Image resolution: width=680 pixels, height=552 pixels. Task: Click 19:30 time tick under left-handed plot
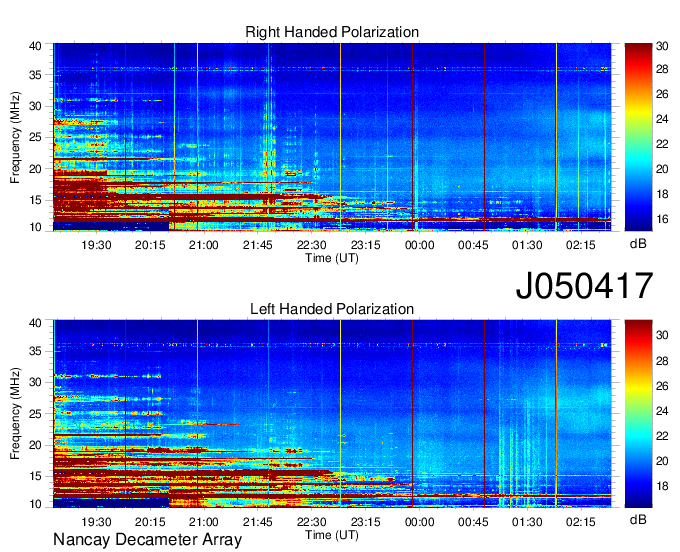tap(96, 522)
